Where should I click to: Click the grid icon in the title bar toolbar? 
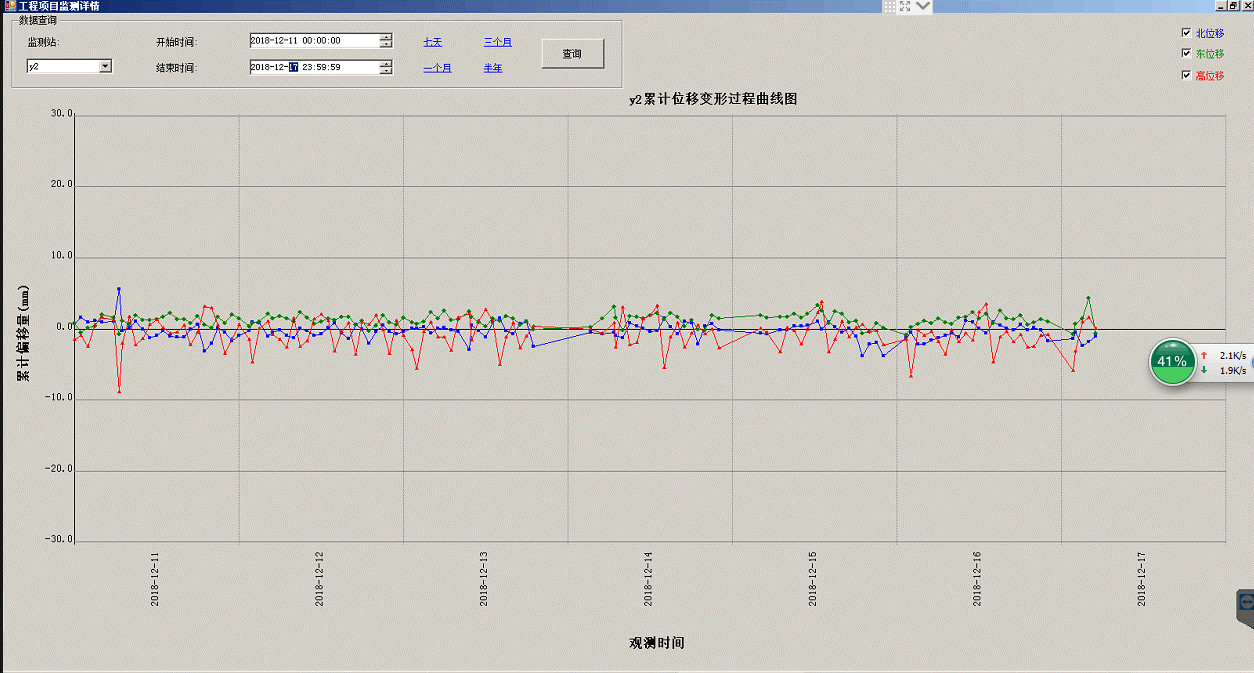[888, 6]
